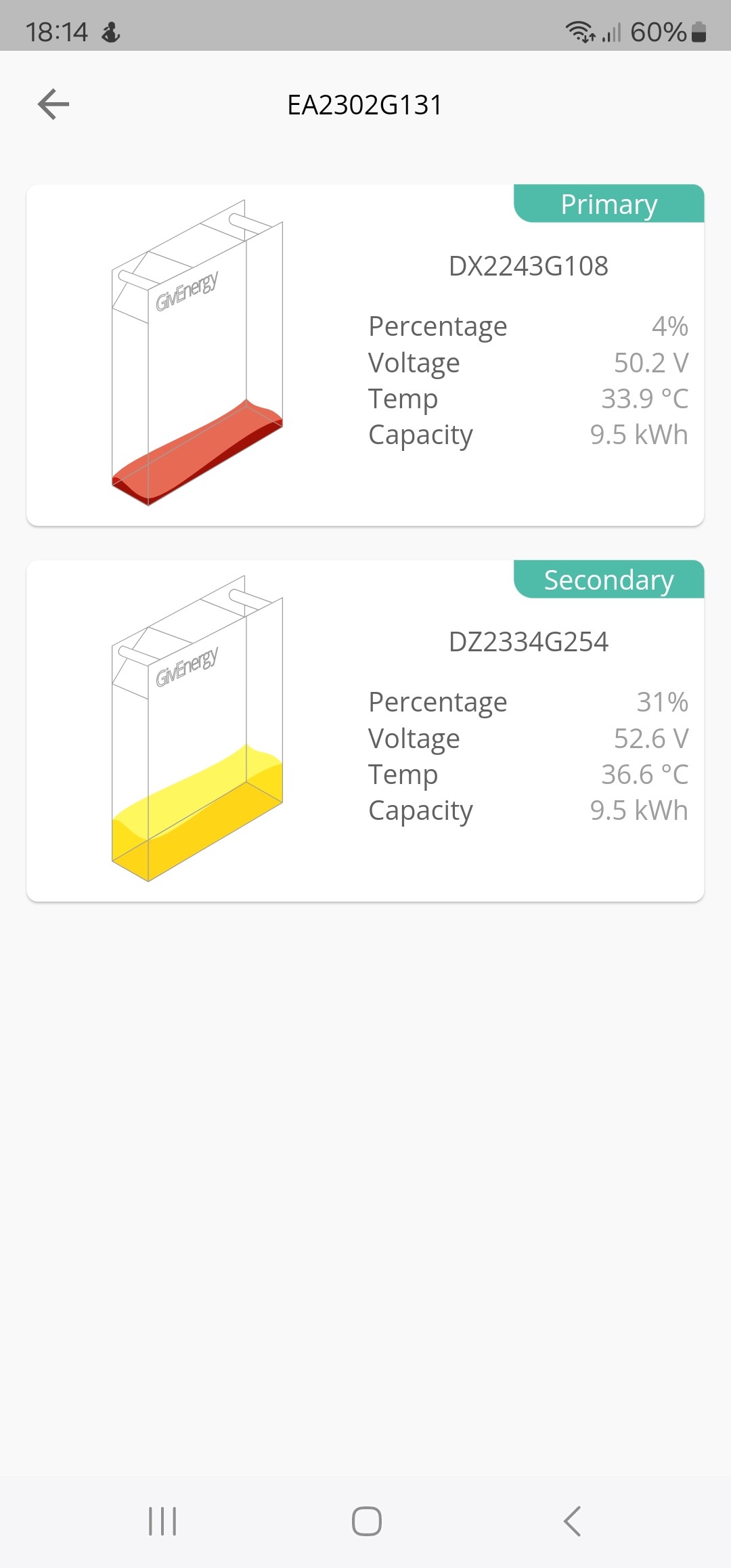Tap the yellow charge level fill
This screenshot has width=731, height=1568.
click(197, 812)
